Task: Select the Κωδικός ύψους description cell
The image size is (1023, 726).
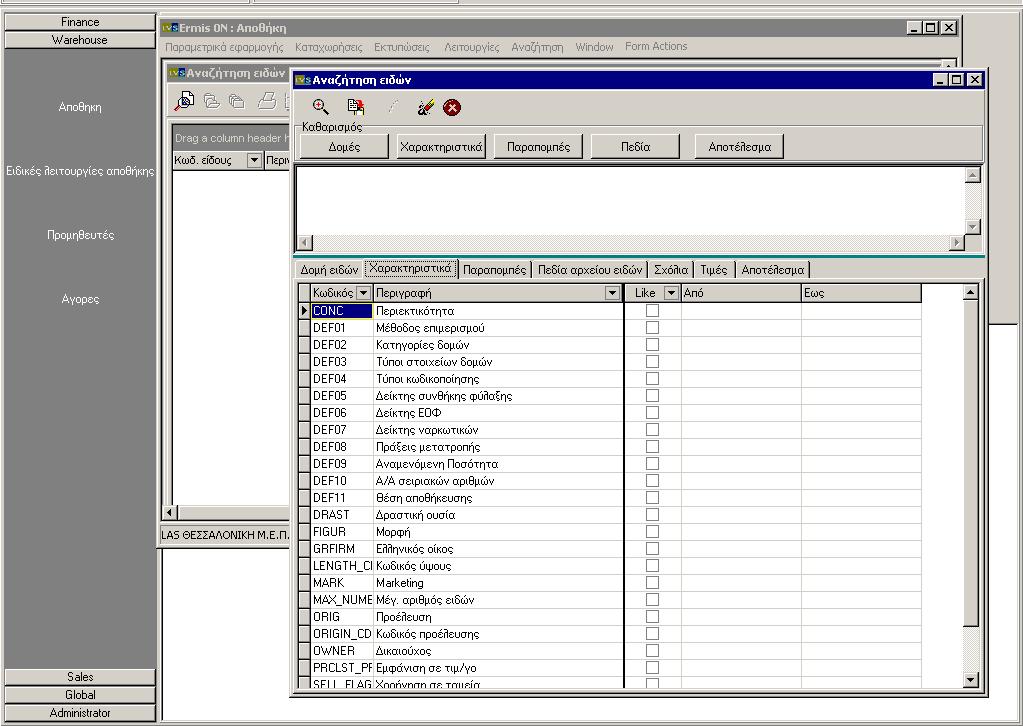Action: pyautogui.click(x=498, y=566)
